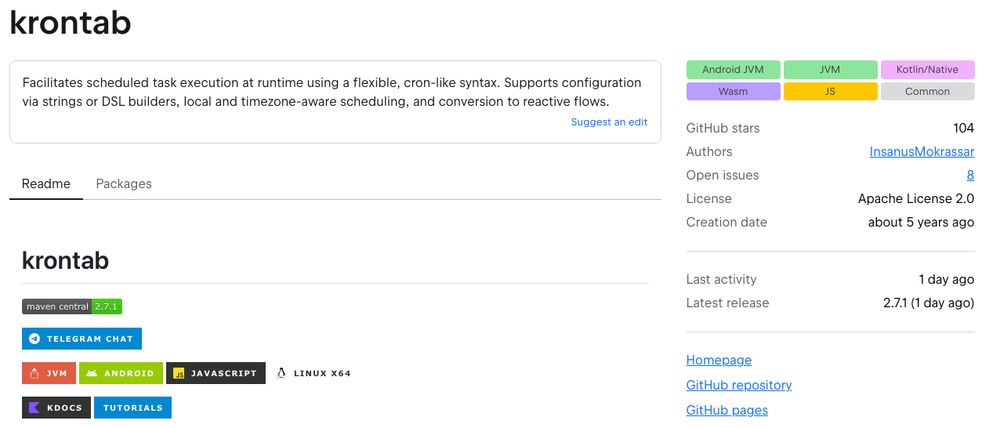Open the InsanusMokrassar author link

(922, 152)
